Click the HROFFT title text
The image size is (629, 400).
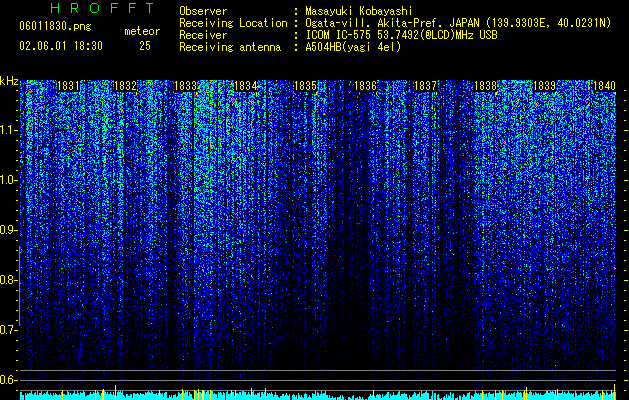coord(102,8)
